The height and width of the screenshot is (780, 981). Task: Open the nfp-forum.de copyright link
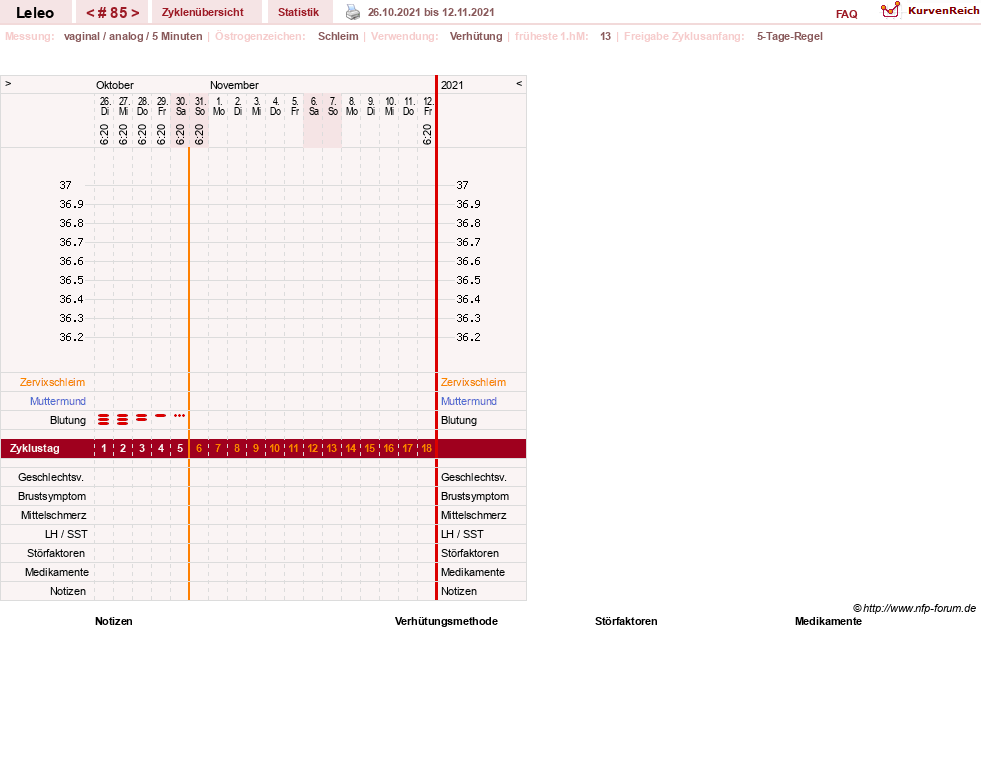(x=914, y=608)
